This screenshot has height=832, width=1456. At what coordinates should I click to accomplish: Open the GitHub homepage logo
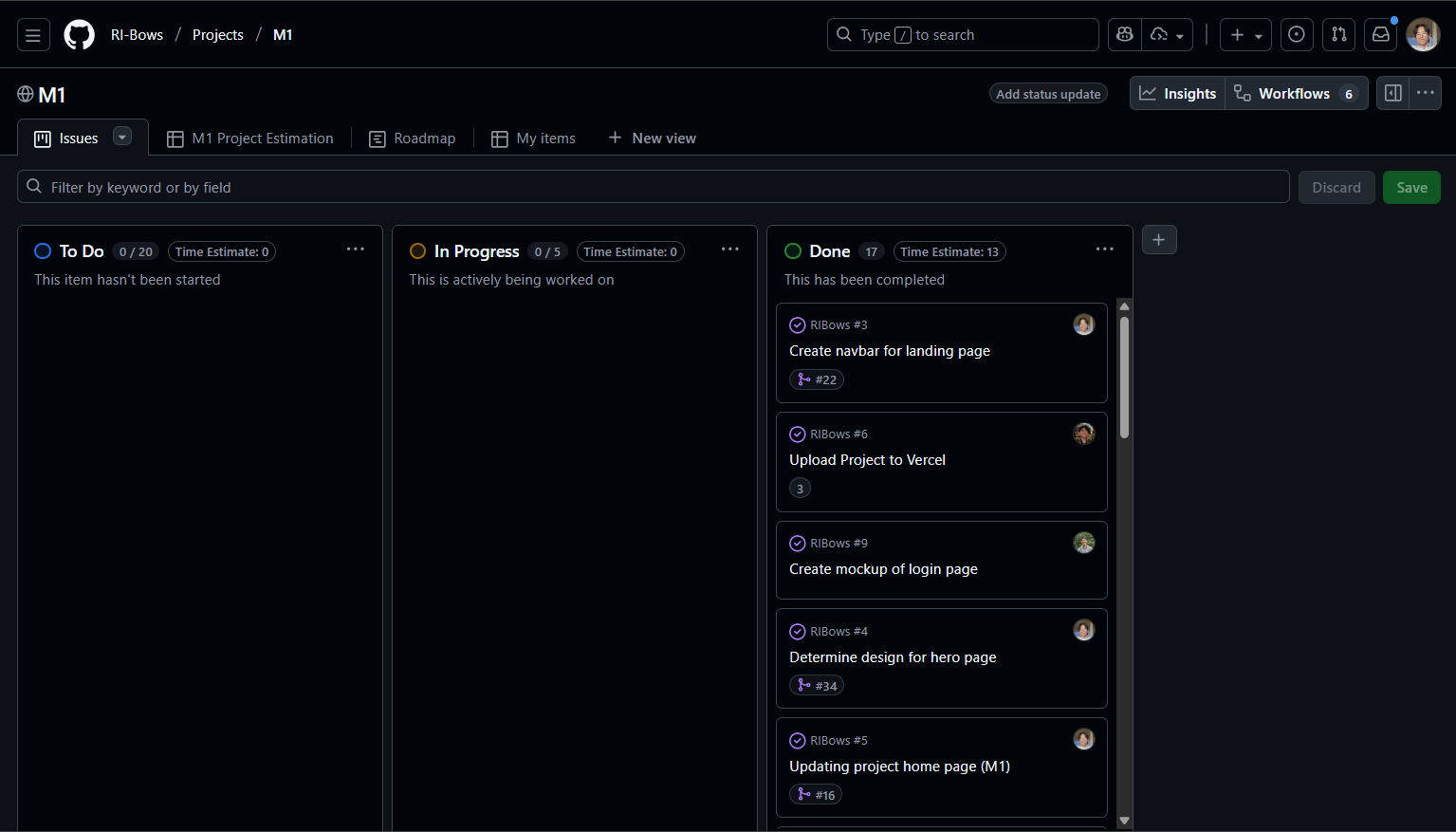79,35
